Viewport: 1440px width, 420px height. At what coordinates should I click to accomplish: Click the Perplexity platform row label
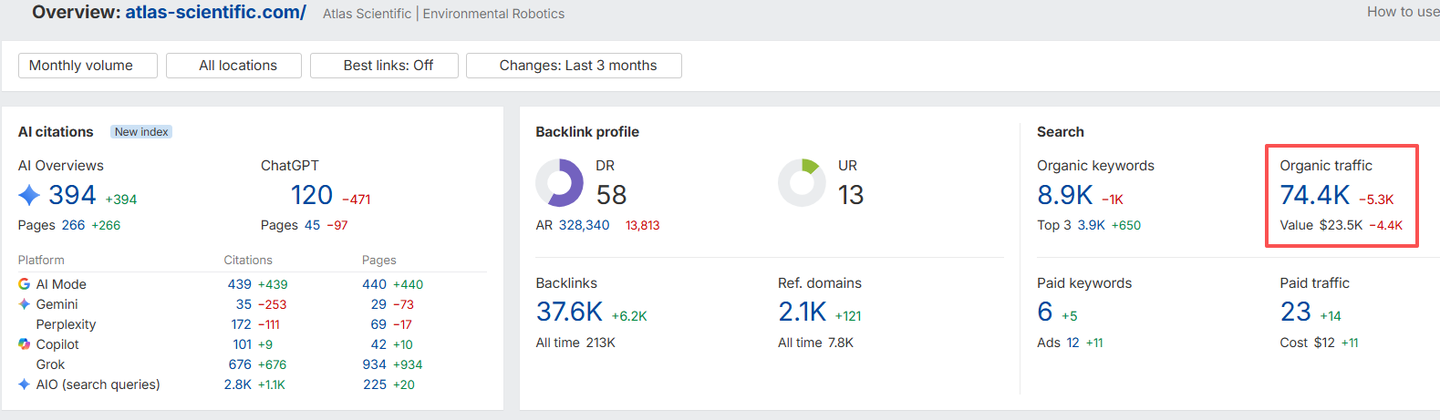click(66, 324)
